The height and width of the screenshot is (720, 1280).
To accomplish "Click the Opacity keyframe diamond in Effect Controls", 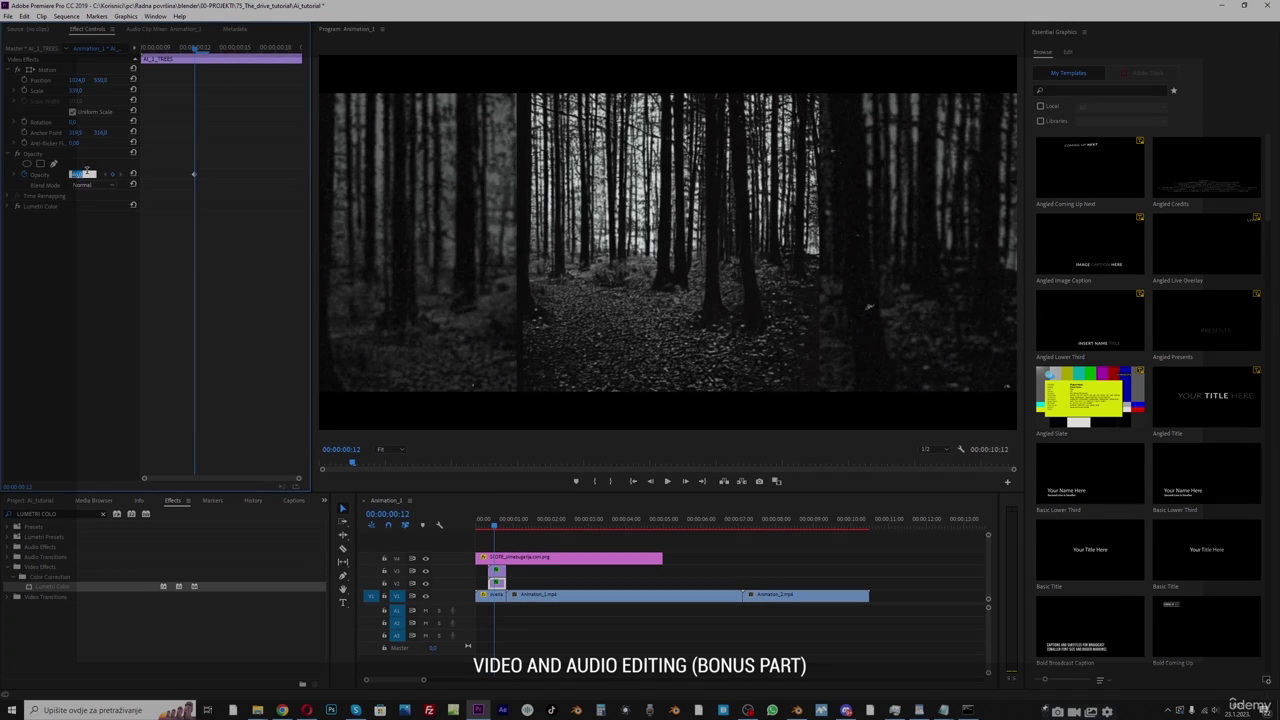I will [194, 175].
